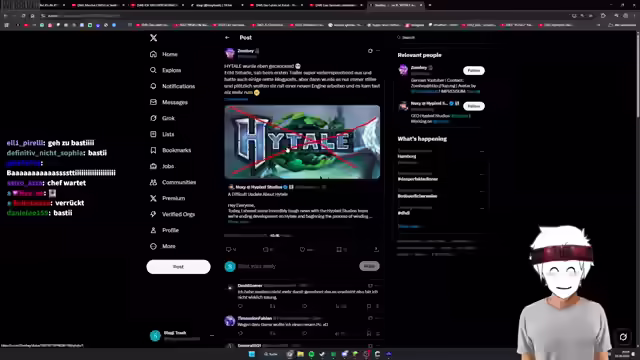Click the Bookmarks bookmark icon in sidebar

pos(153,150)
